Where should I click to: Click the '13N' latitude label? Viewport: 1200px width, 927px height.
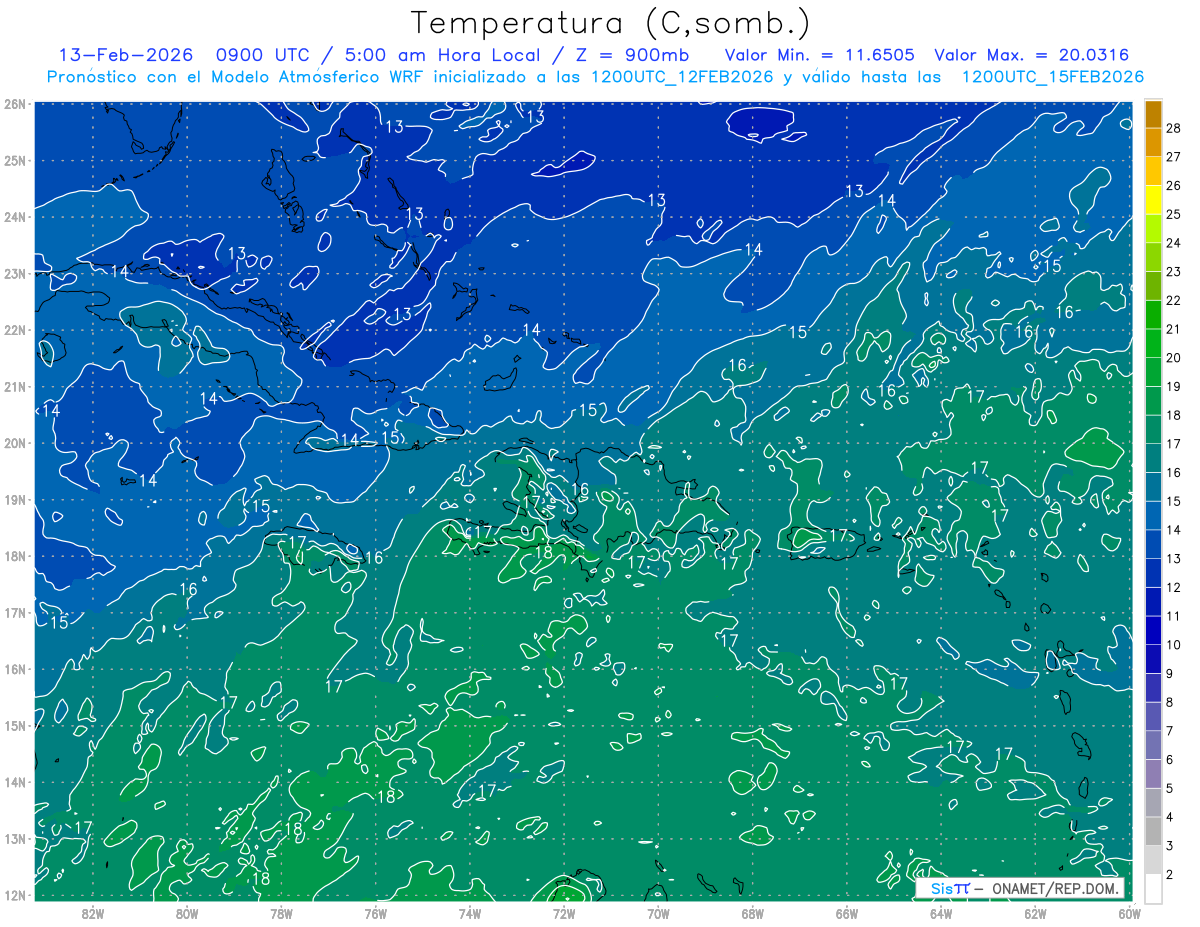click(x=14, y=838)
